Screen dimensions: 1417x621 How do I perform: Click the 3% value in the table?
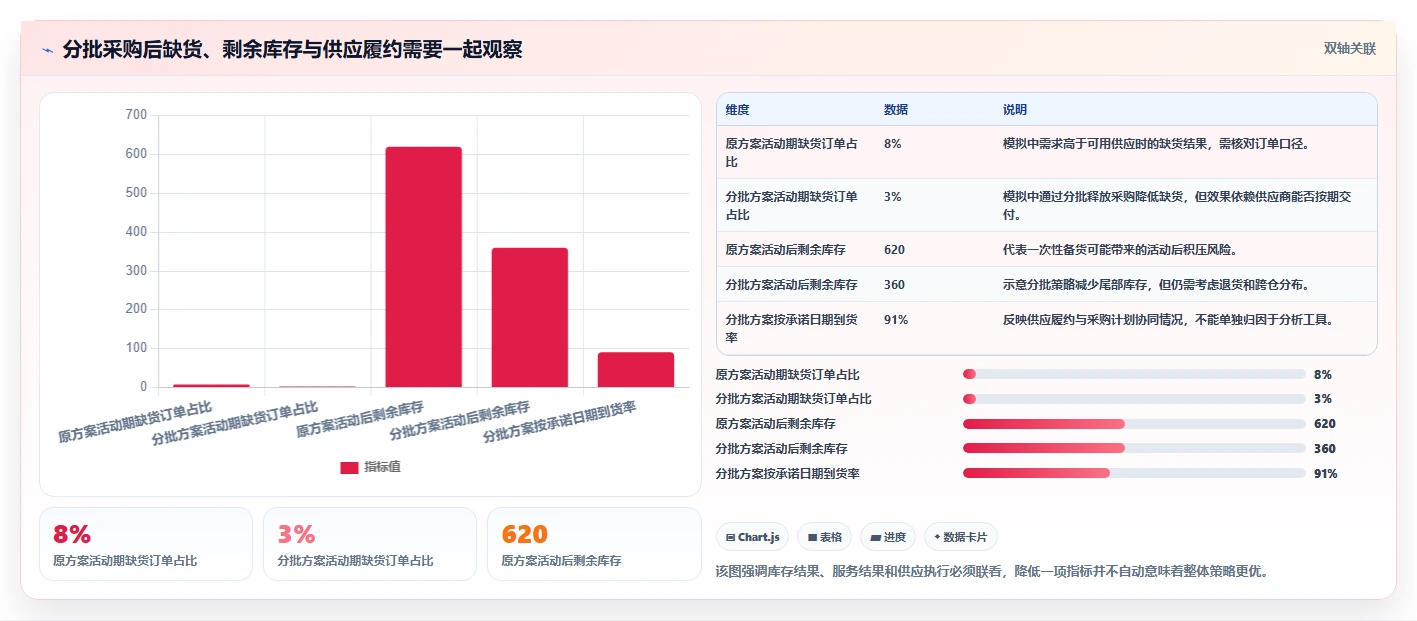click(x=893, y=197)
